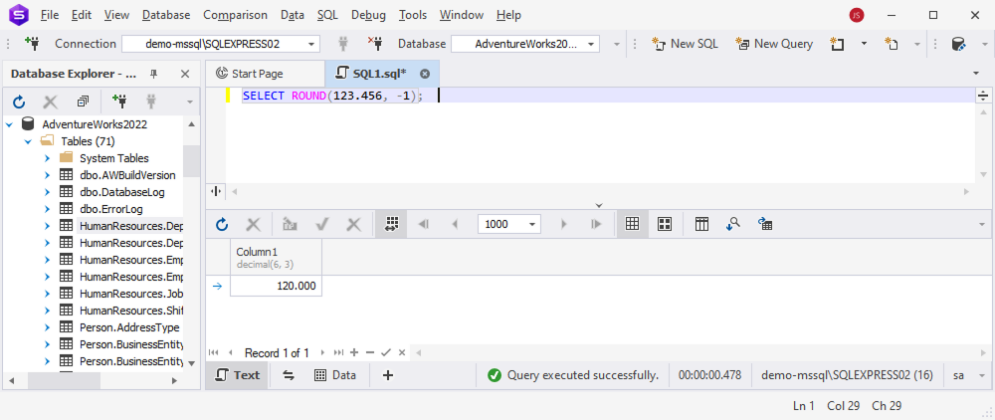Switch to the Start Page tab
Screen dimensions: 995x420
(258, 74)
